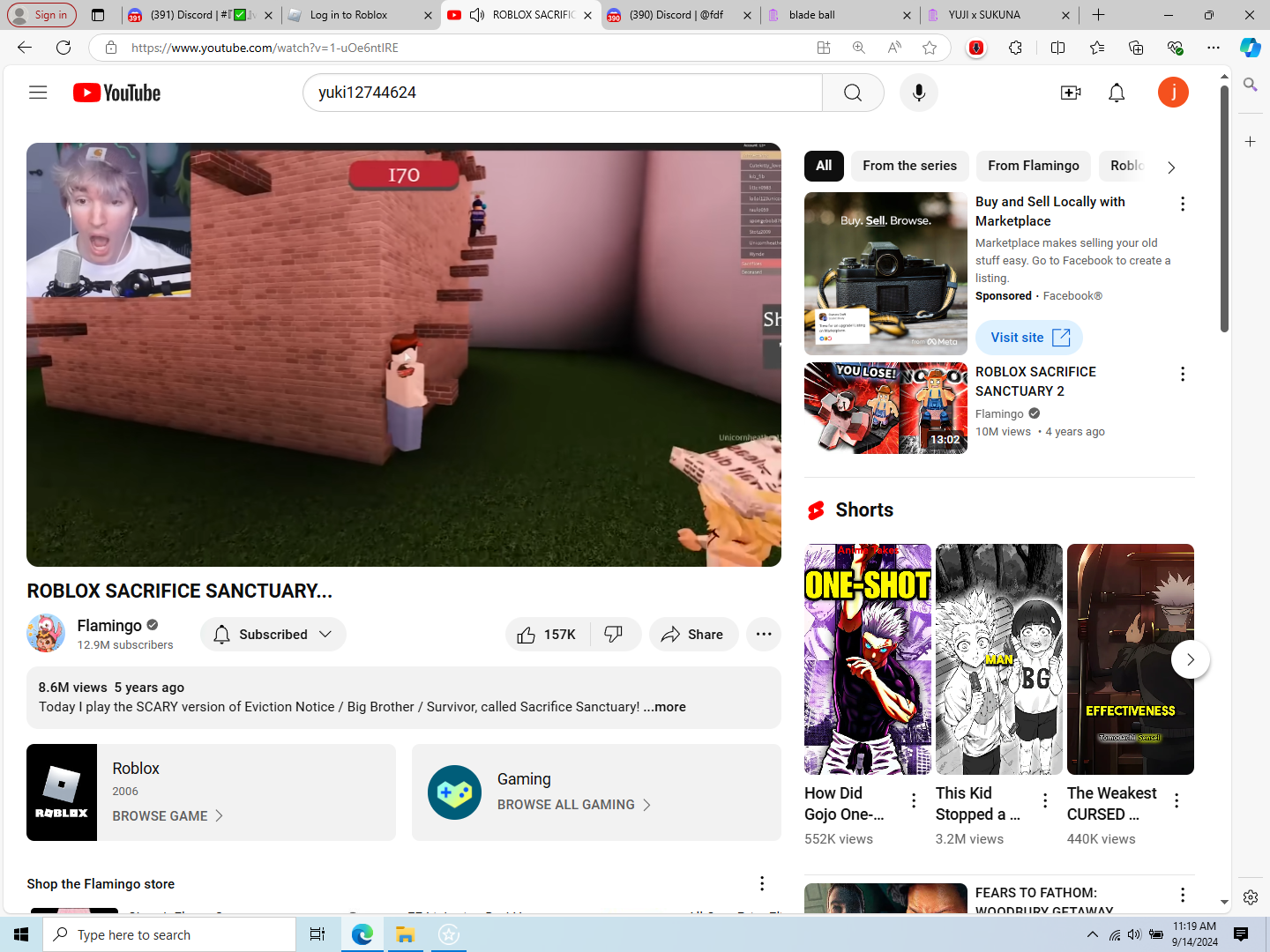The width and height of the screenshot is (1270, 952).
Task: Open a new browser tab
Action: click(1098, 15)
